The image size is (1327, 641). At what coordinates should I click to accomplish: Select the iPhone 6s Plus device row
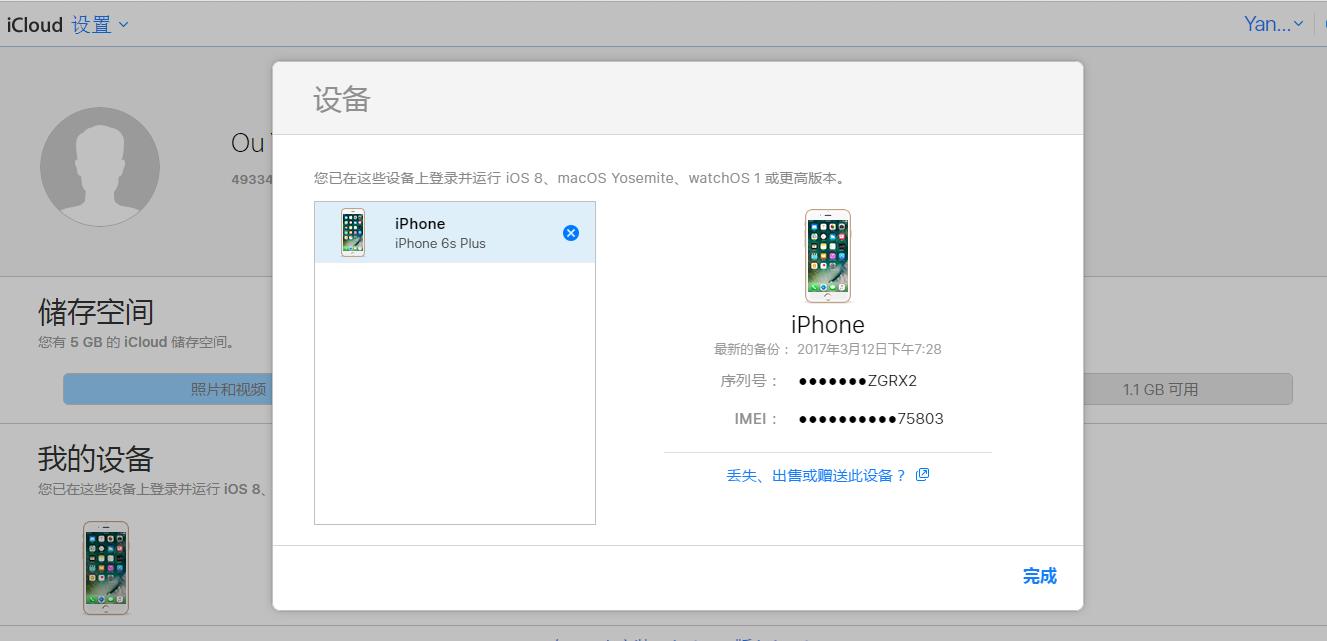[x=455, y=233]
